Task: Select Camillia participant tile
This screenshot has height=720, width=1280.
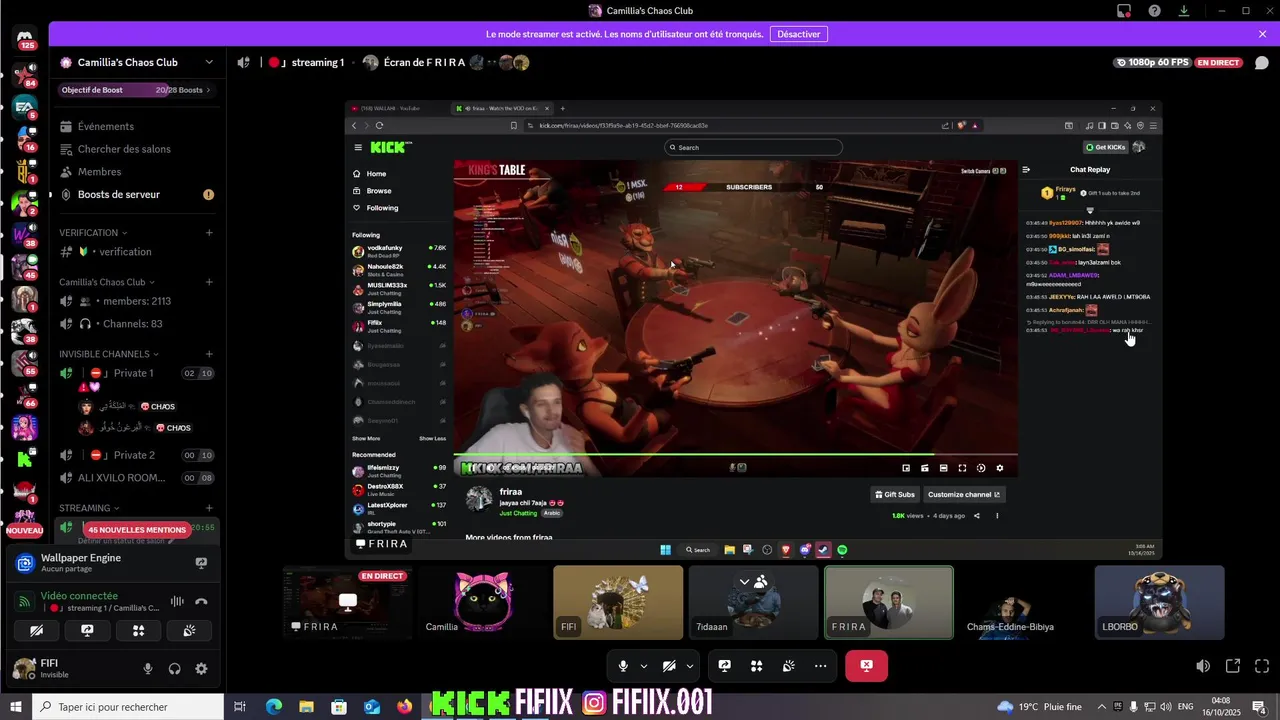Action: pyautogui.click(x=483, y=603)
